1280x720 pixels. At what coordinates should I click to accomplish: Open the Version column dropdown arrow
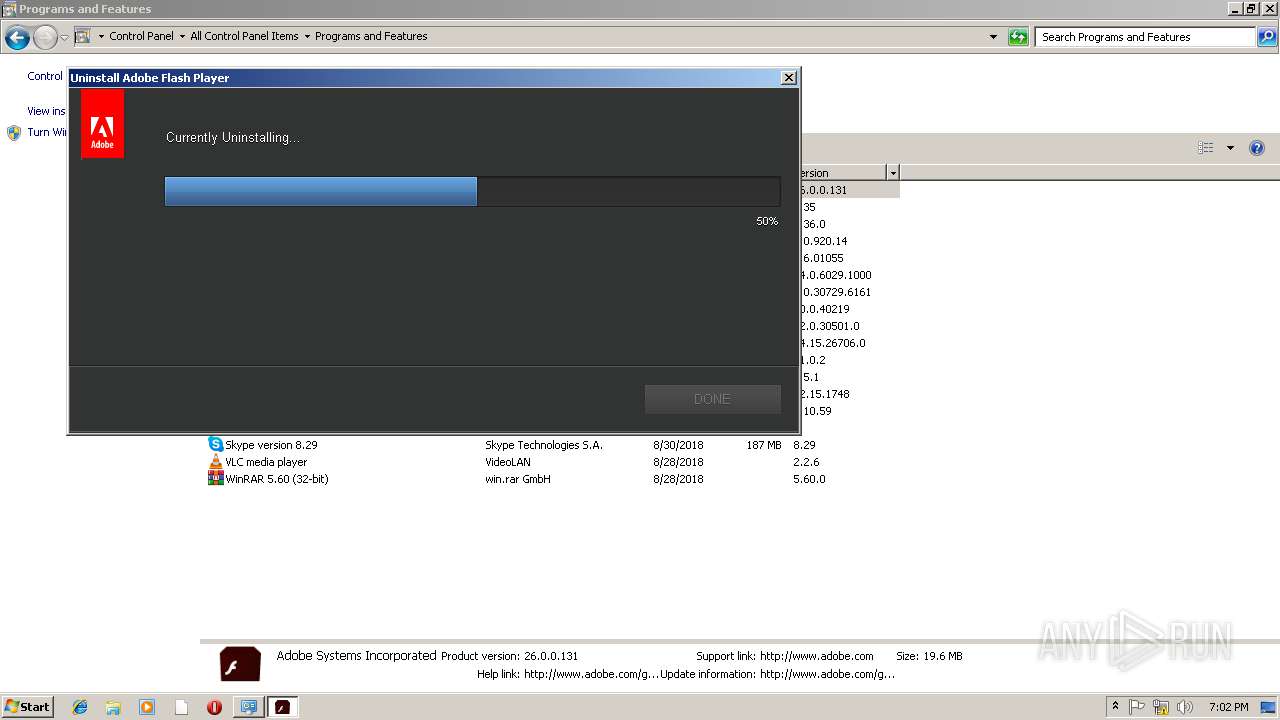tap(893, 173)
